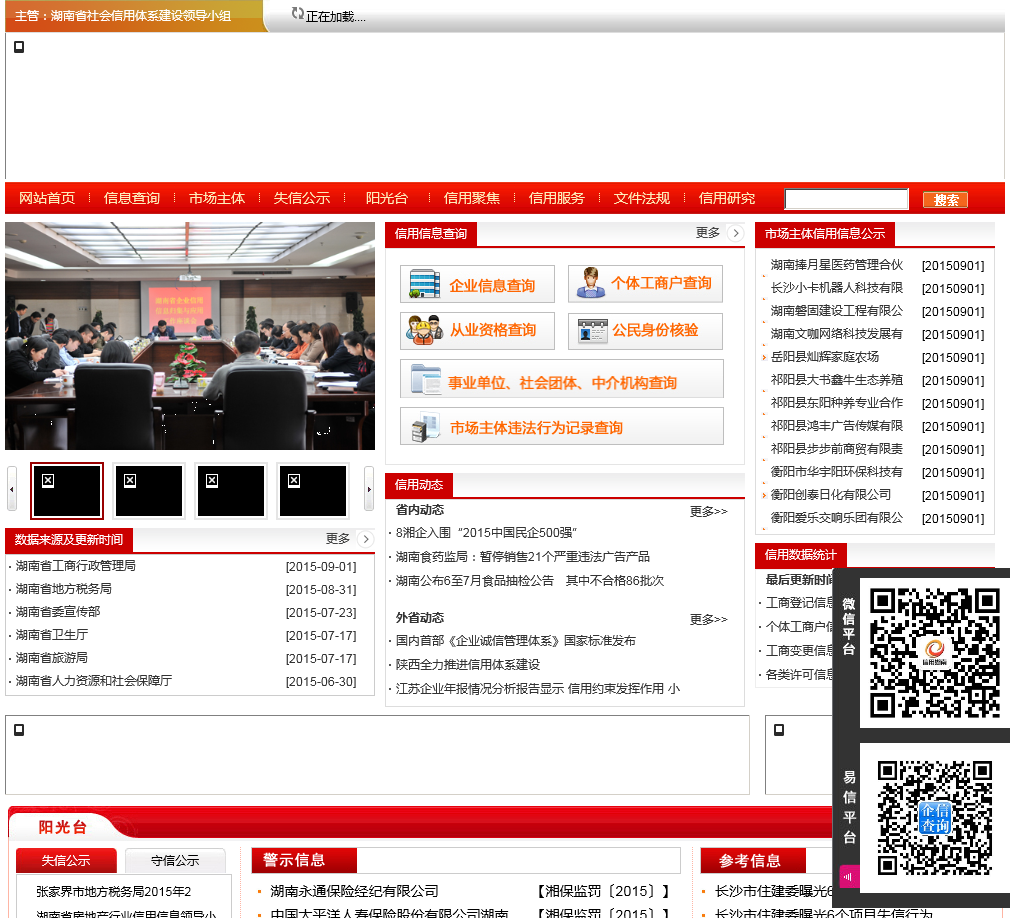Click the broken image icon in the wide banner
The width and height of the screenshot is (1010, 918).
(19, 730)
